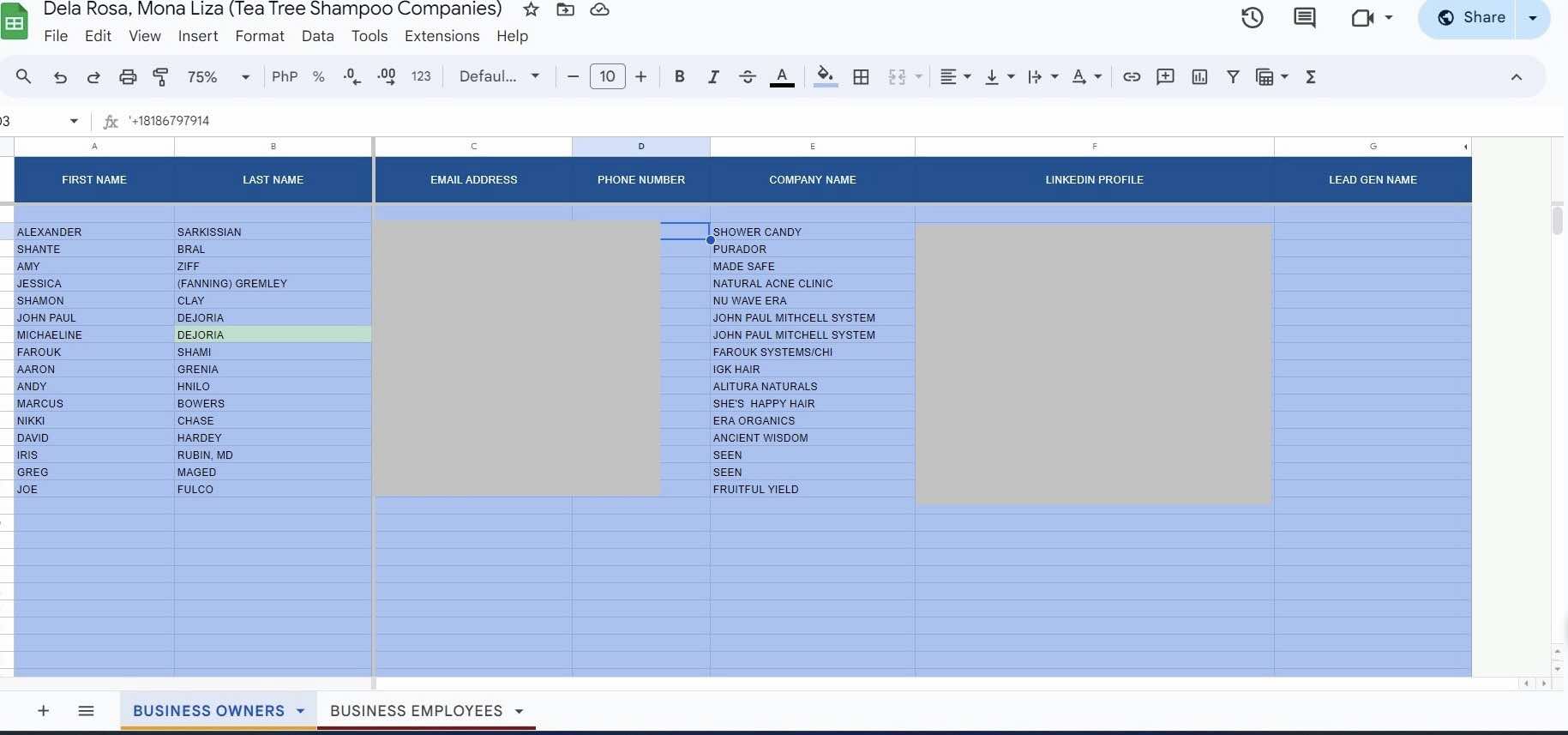
Task: Insert a chart
Action: point(1199,77)
